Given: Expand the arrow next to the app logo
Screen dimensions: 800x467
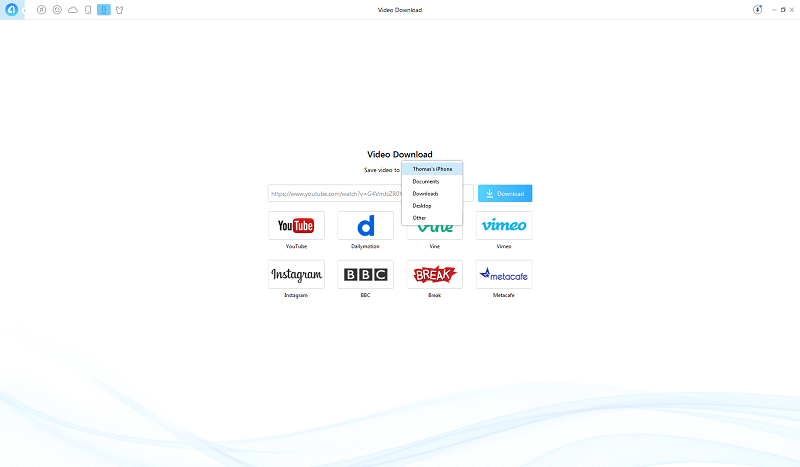Looking at the screenshot, I should point(24,11).
